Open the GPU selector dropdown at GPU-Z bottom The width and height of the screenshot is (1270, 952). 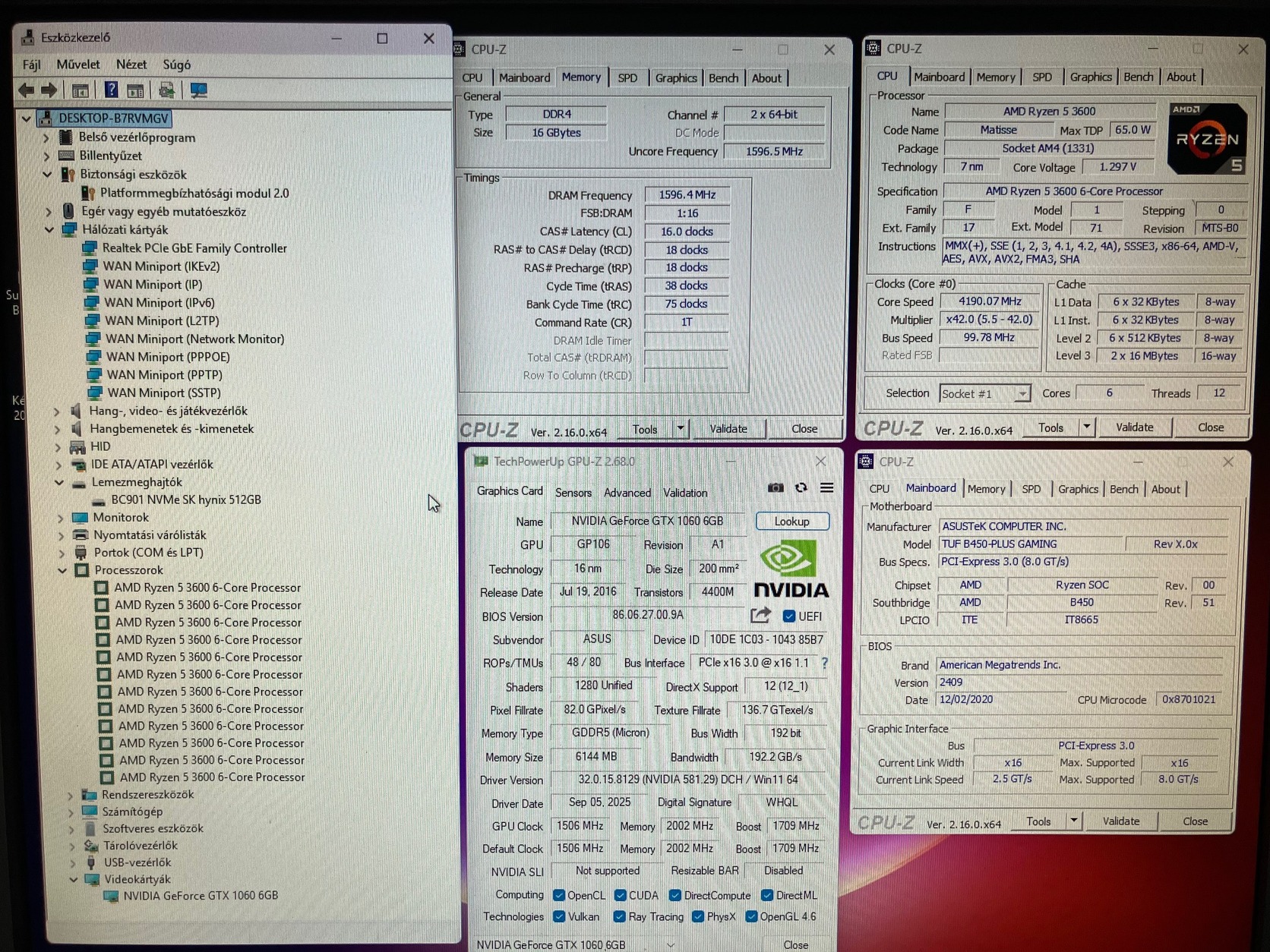pos(671,944)
